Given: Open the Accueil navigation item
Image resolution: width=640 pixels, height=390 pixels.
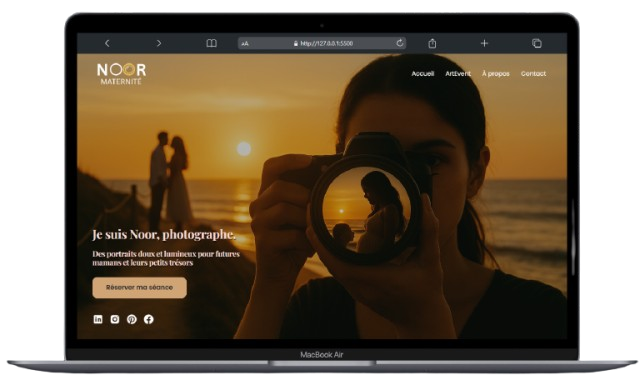Looking at the screenshot, I should 422,74.
